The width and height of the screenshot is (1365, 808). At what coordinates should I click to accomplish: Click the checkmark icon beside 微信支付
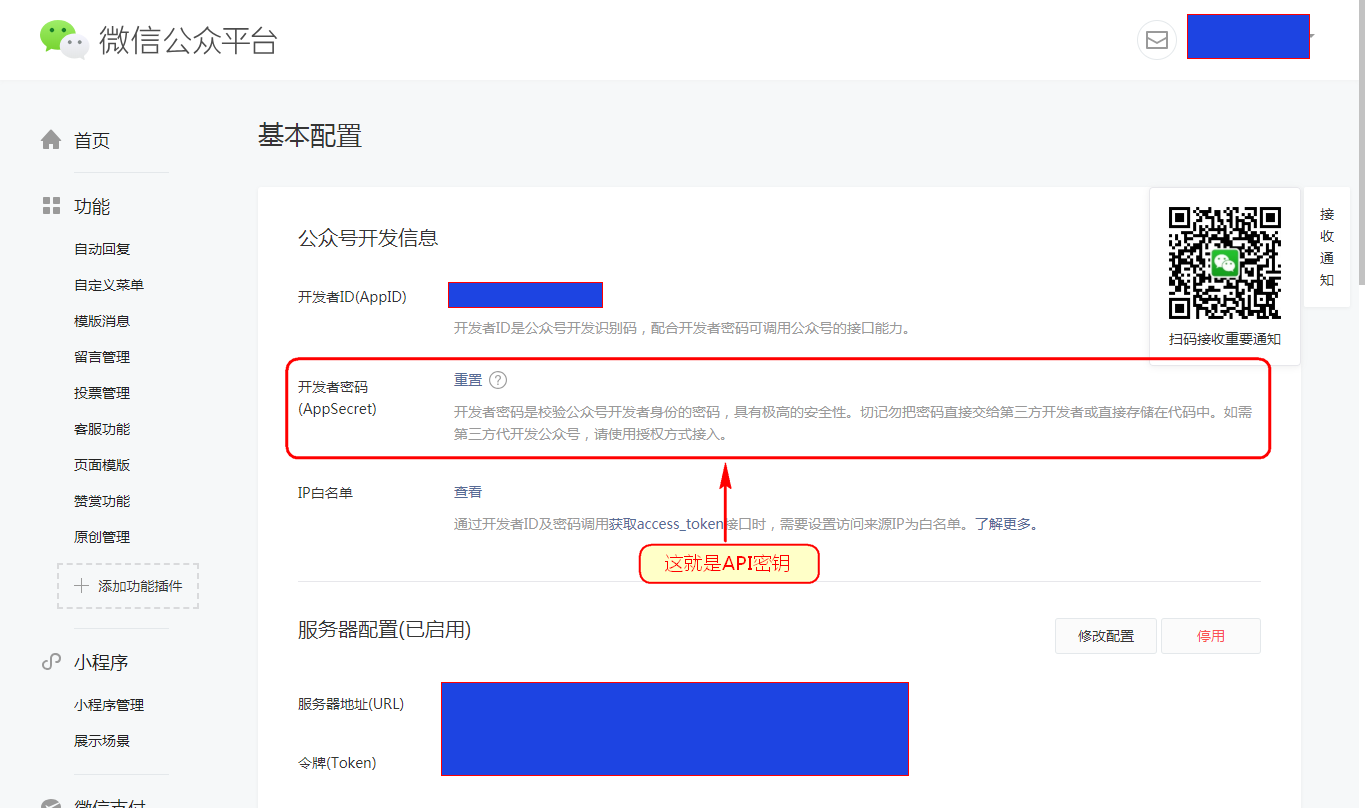click(51, 803)
